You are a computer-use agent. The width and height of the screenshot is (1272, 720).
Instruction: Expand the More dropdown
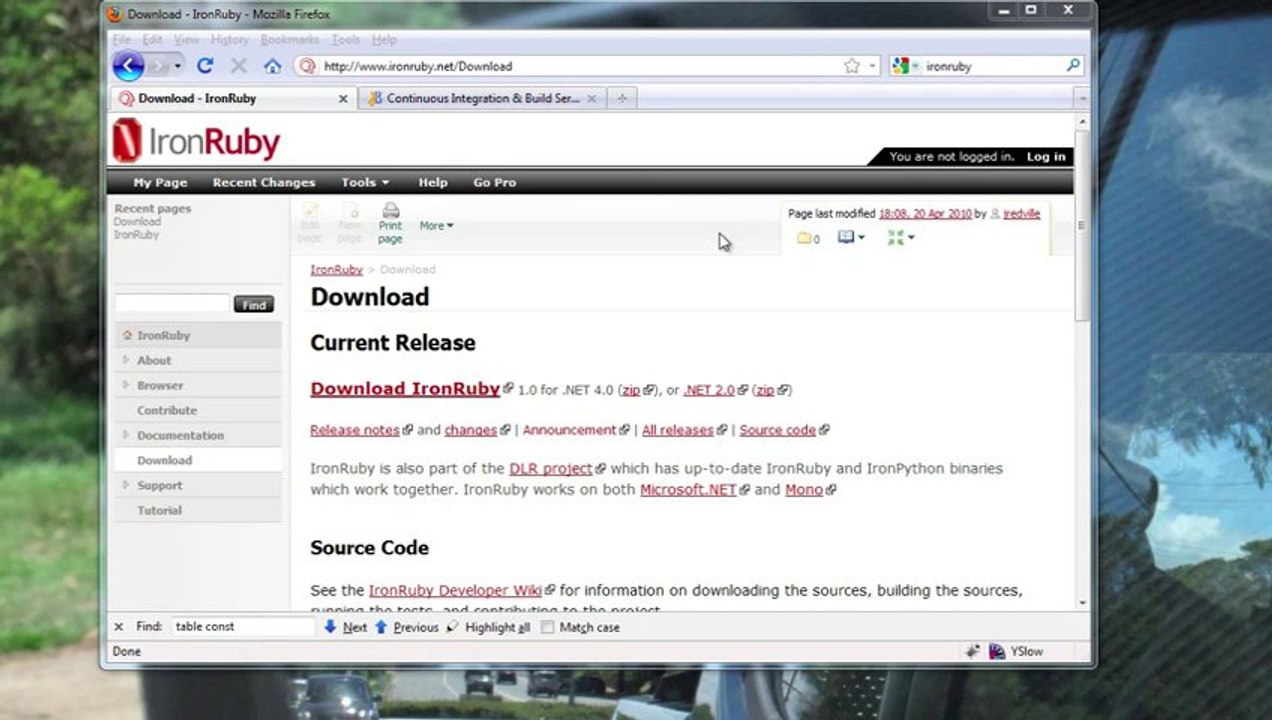click(x=436, y=225)
